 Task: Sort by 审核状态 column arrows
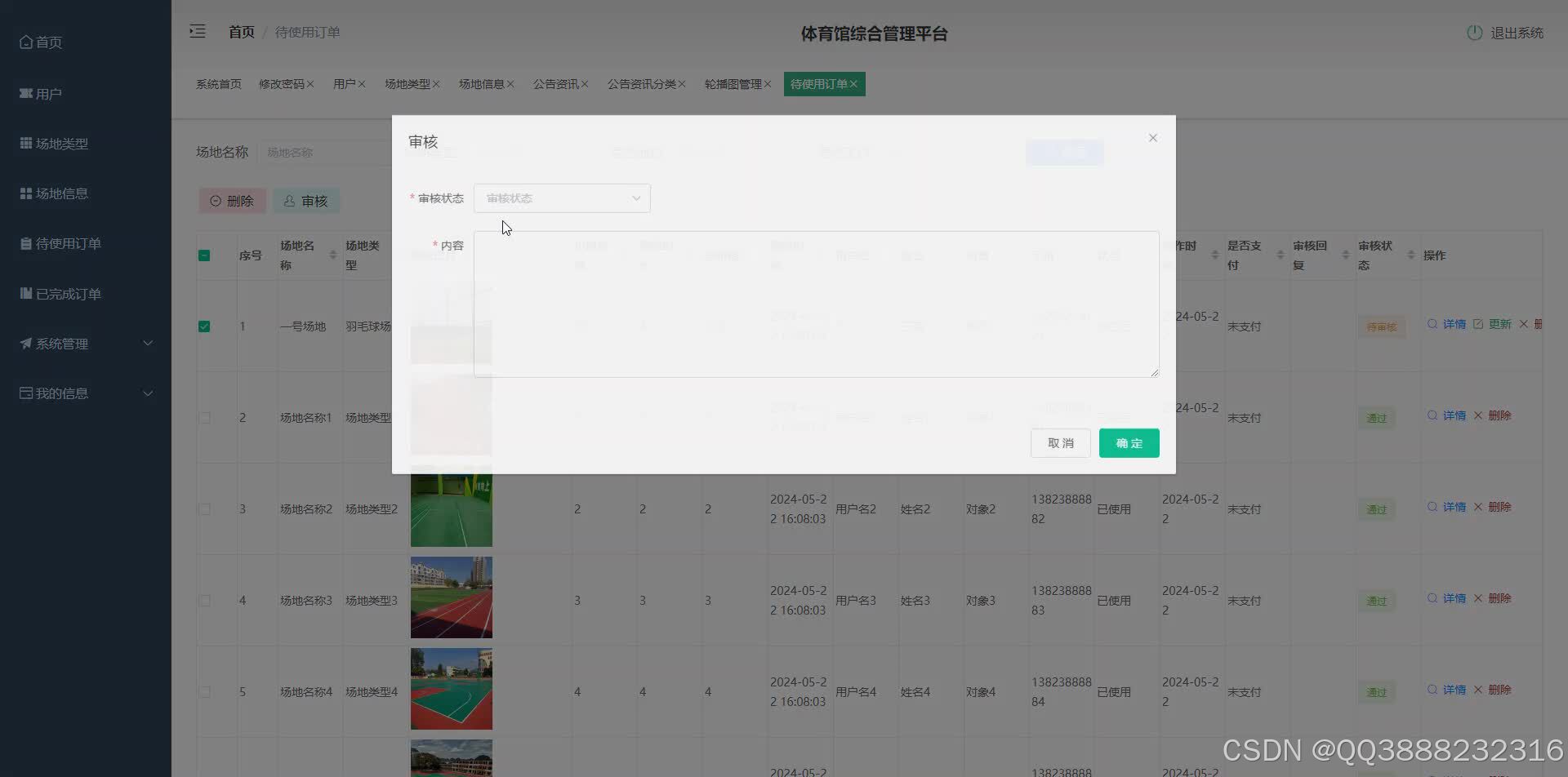(x=1410, y=255)
